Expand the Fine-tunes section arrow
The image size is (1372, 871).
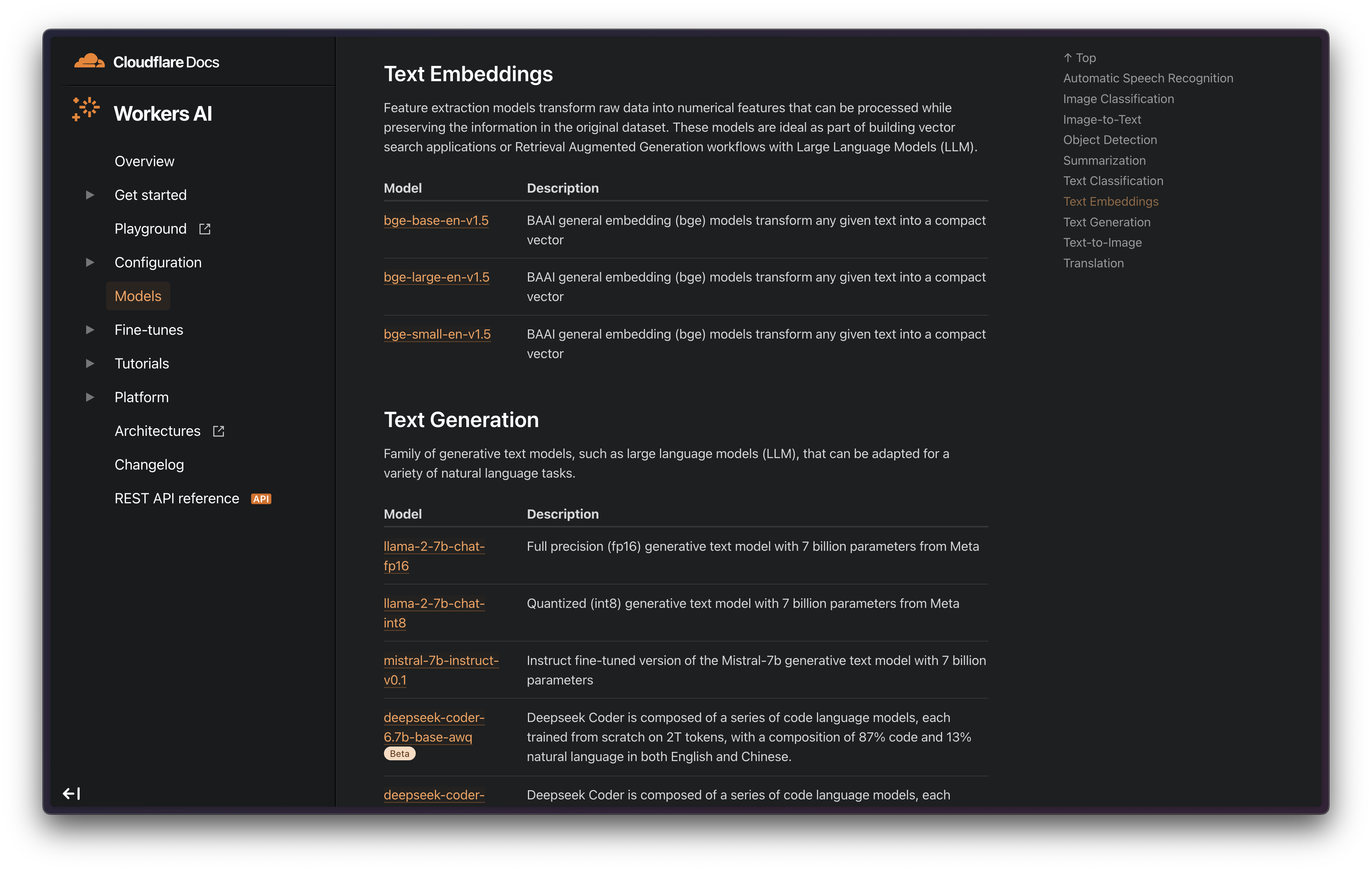click(90, 330)
